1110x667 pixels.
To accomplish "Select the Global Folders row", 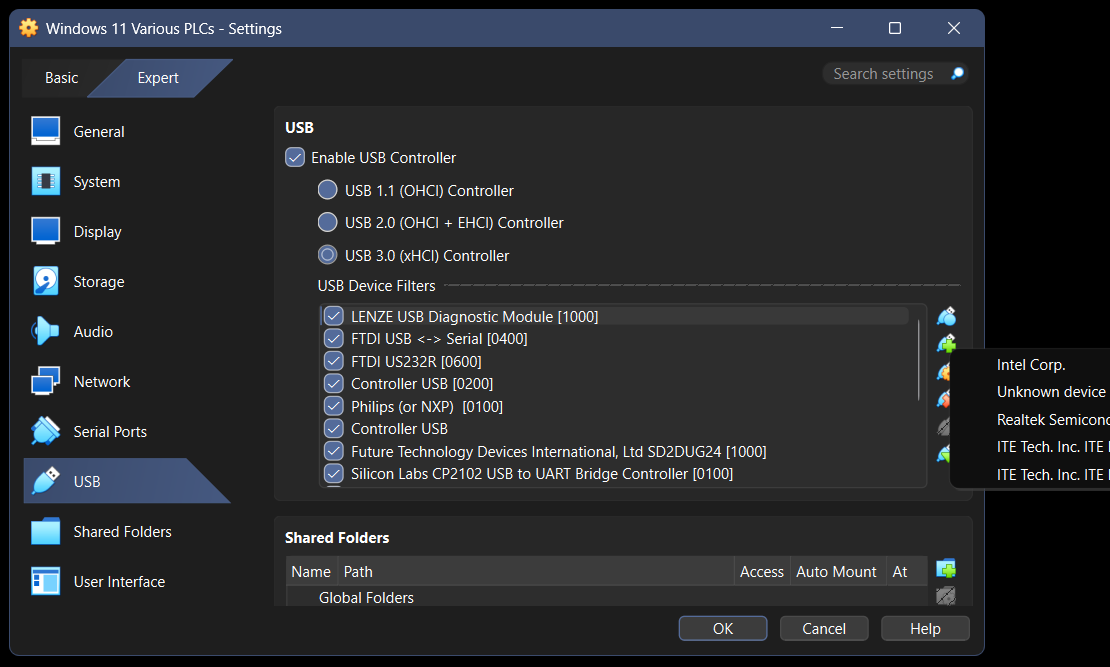I will pyautogui.click(x=607, y=598).
